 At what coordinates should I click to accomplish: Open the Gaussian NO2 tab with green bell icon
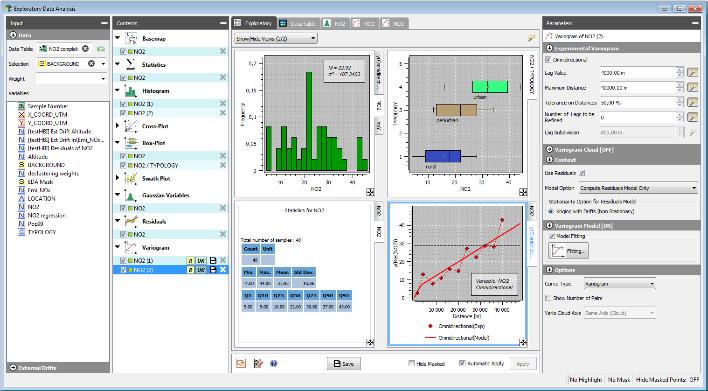coord(334,23)
